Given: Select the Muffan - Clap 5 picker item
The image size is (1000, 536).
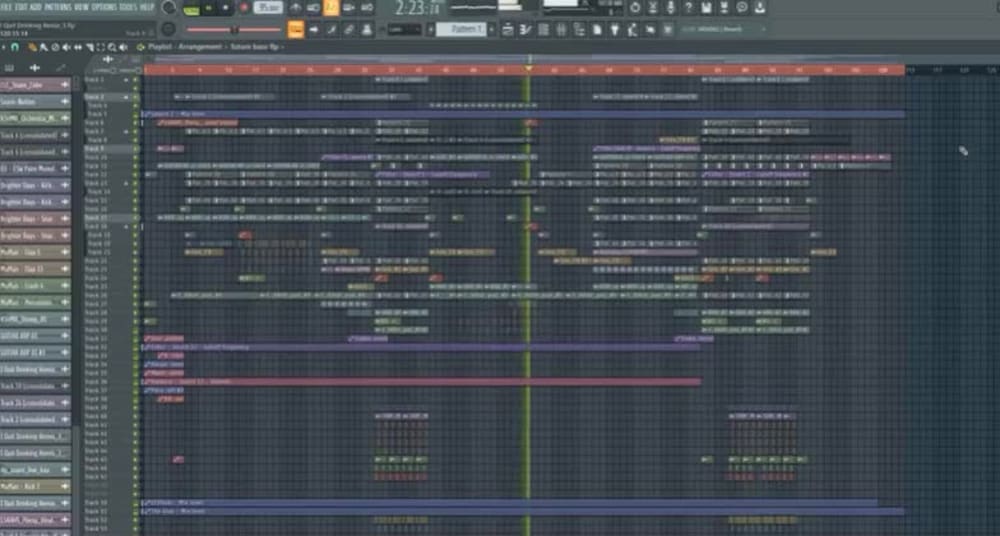Looking at the screenshot, I should (34, 252).
